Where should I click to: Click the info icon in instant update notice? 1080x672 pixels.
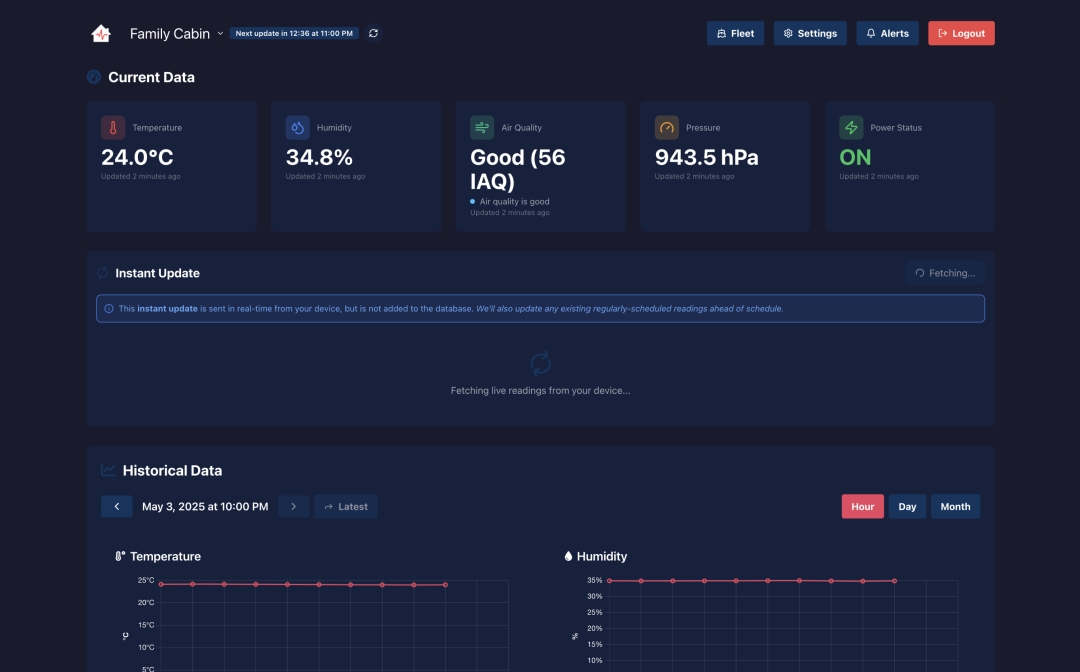click(109, 309)
